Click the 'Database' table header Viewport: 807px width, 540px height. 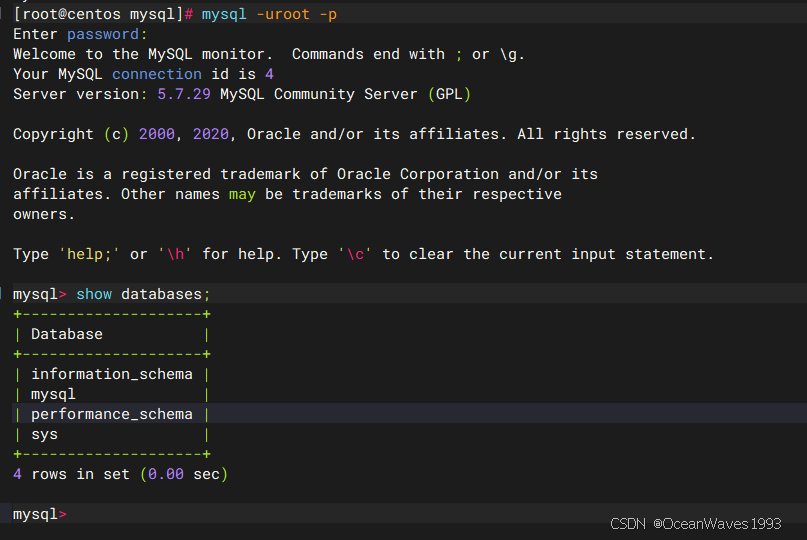tap(67, 334)
